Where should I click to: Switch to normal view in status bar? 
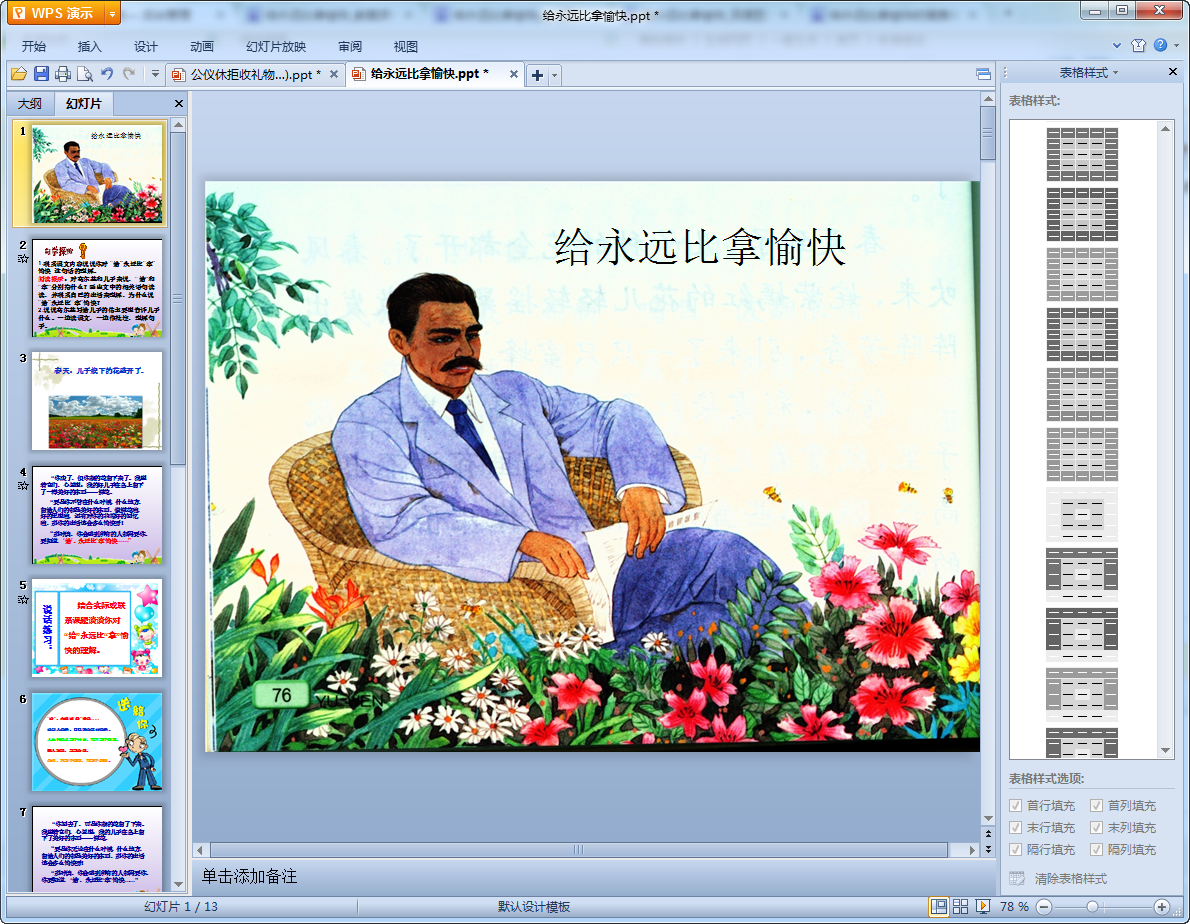click(x=939, y=907)
